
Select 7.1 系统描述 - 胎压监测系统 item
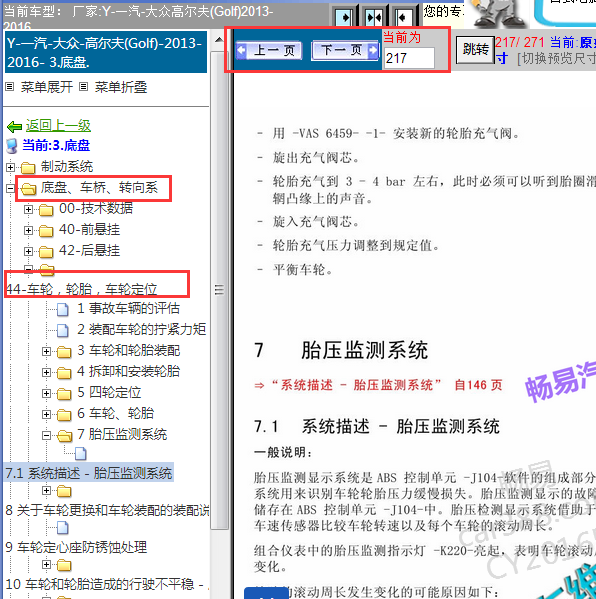[89, 473]
